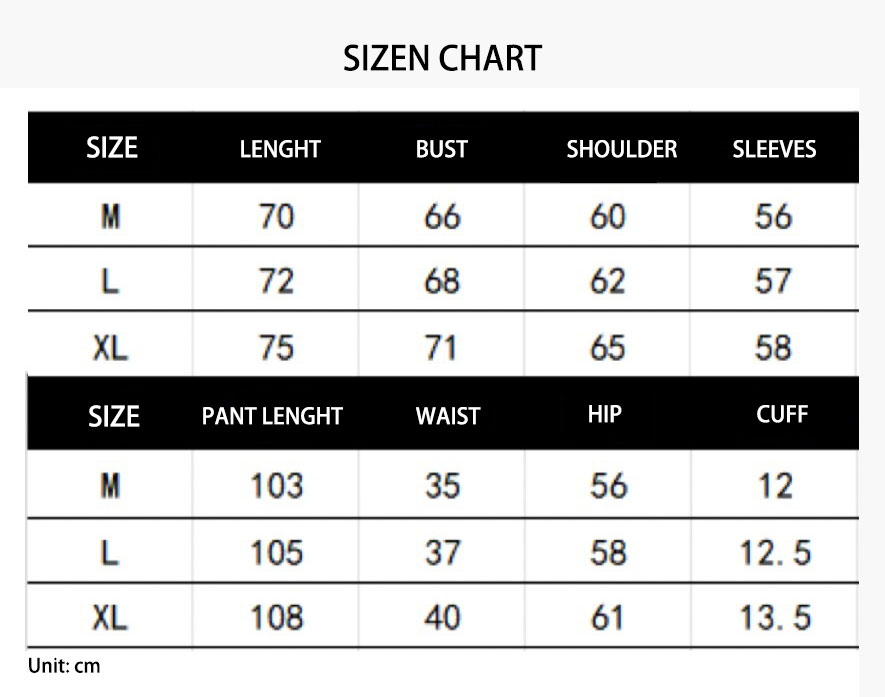This screenshot has width=885, height=697.
Task: Select the LENGHT column header
Action: click(x=280, y=150)
